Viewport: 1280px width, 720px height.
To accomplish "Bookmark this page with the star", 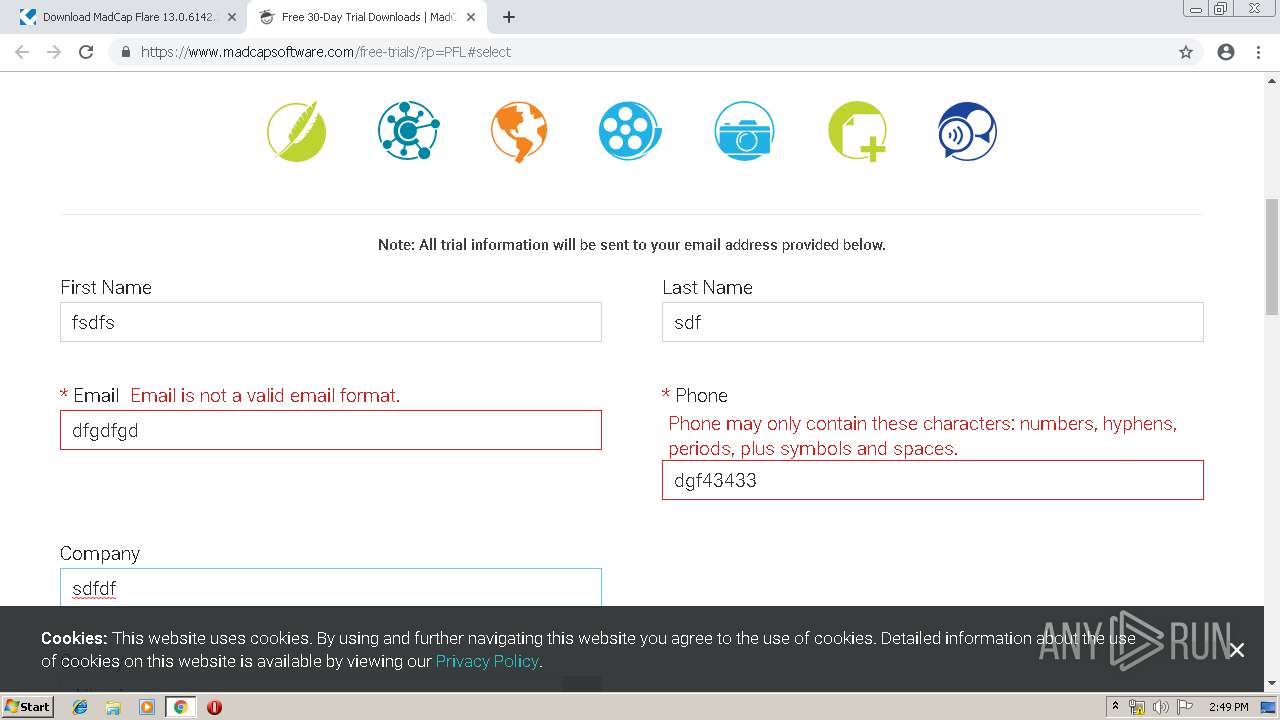I will click(1186, 52).
